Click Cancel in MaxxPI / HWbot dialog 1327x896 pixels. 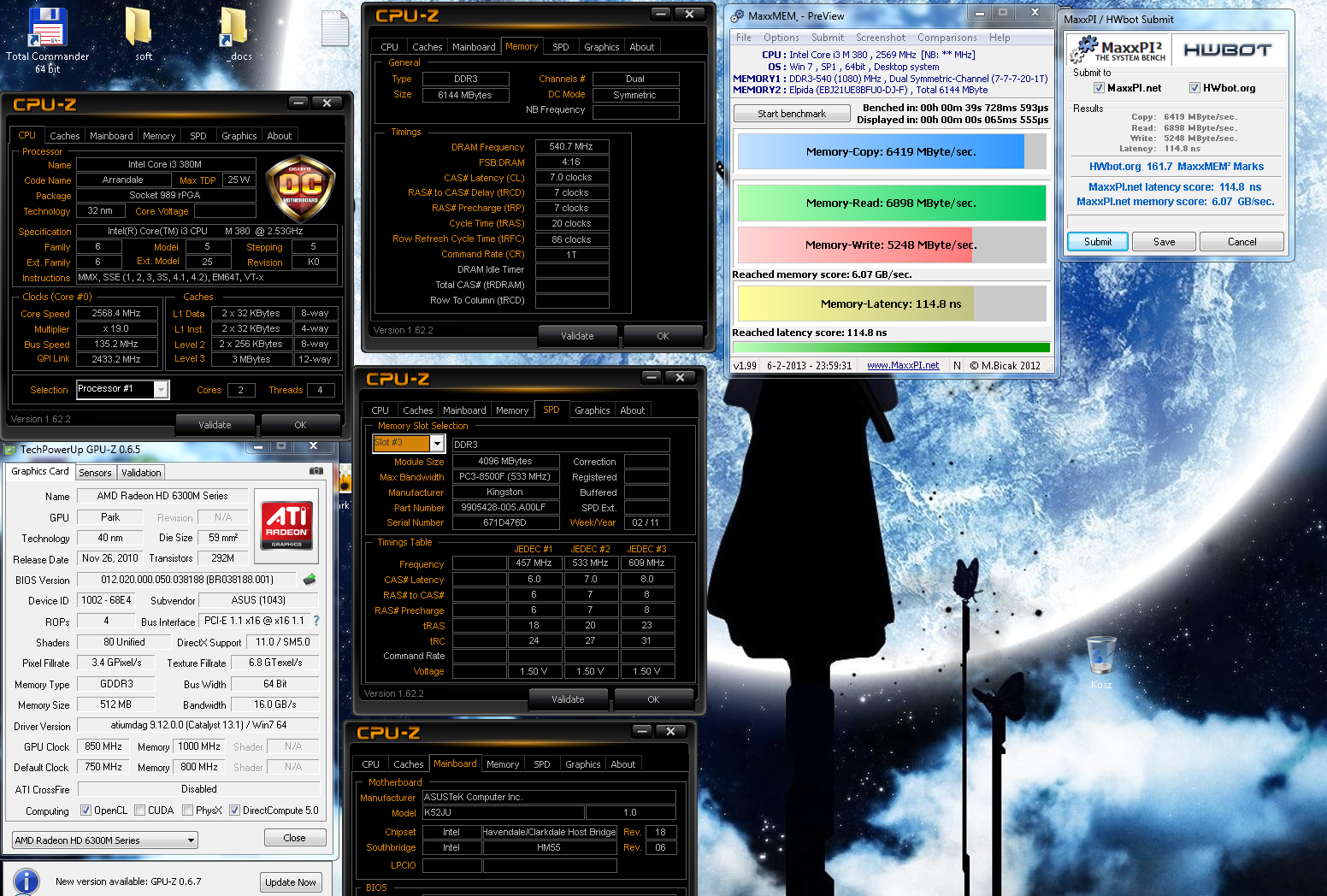(1242, 242)
